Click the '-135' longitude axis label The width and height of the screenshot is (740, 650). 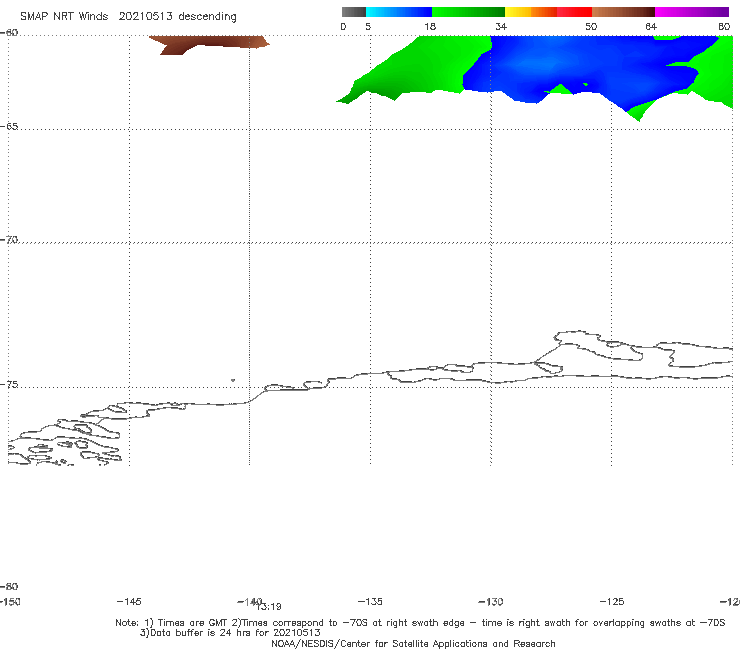tap(370, 601)
